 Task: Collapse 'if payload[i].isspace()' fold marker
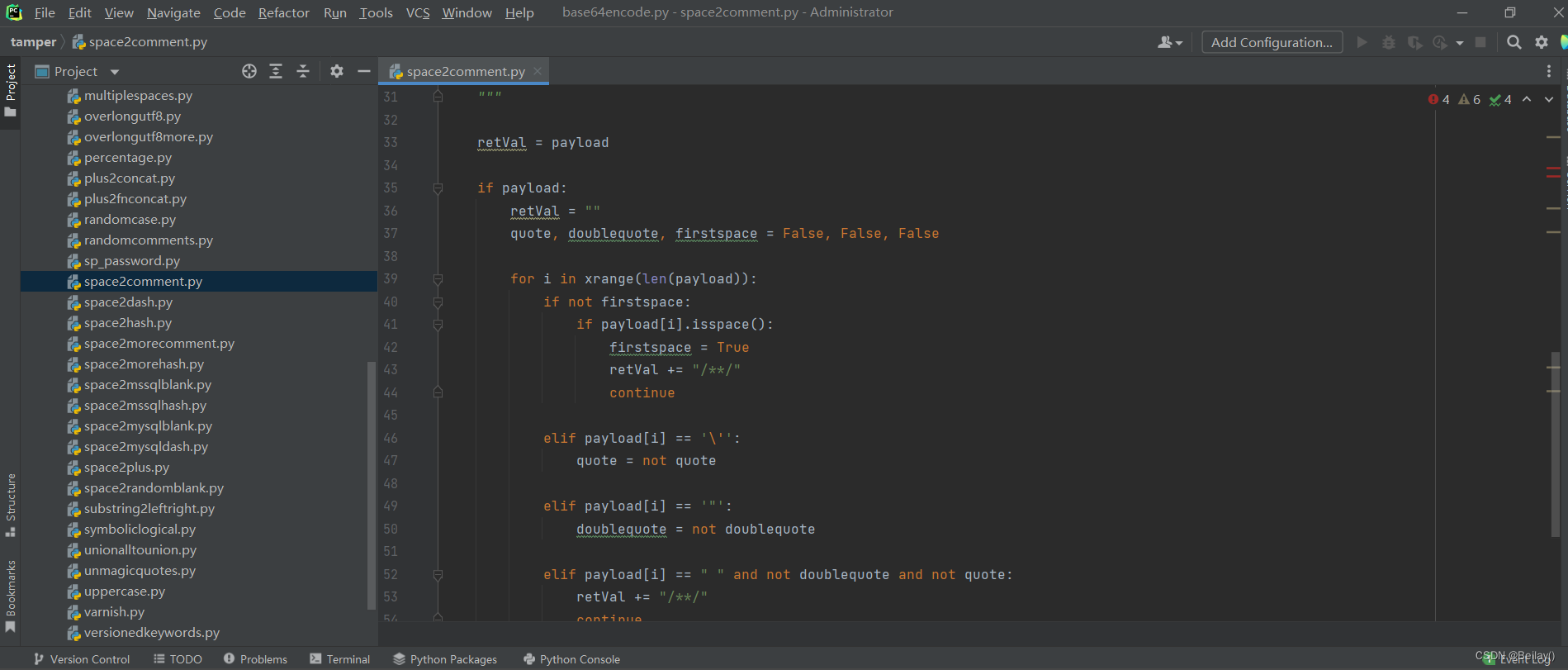coord(438,325)
